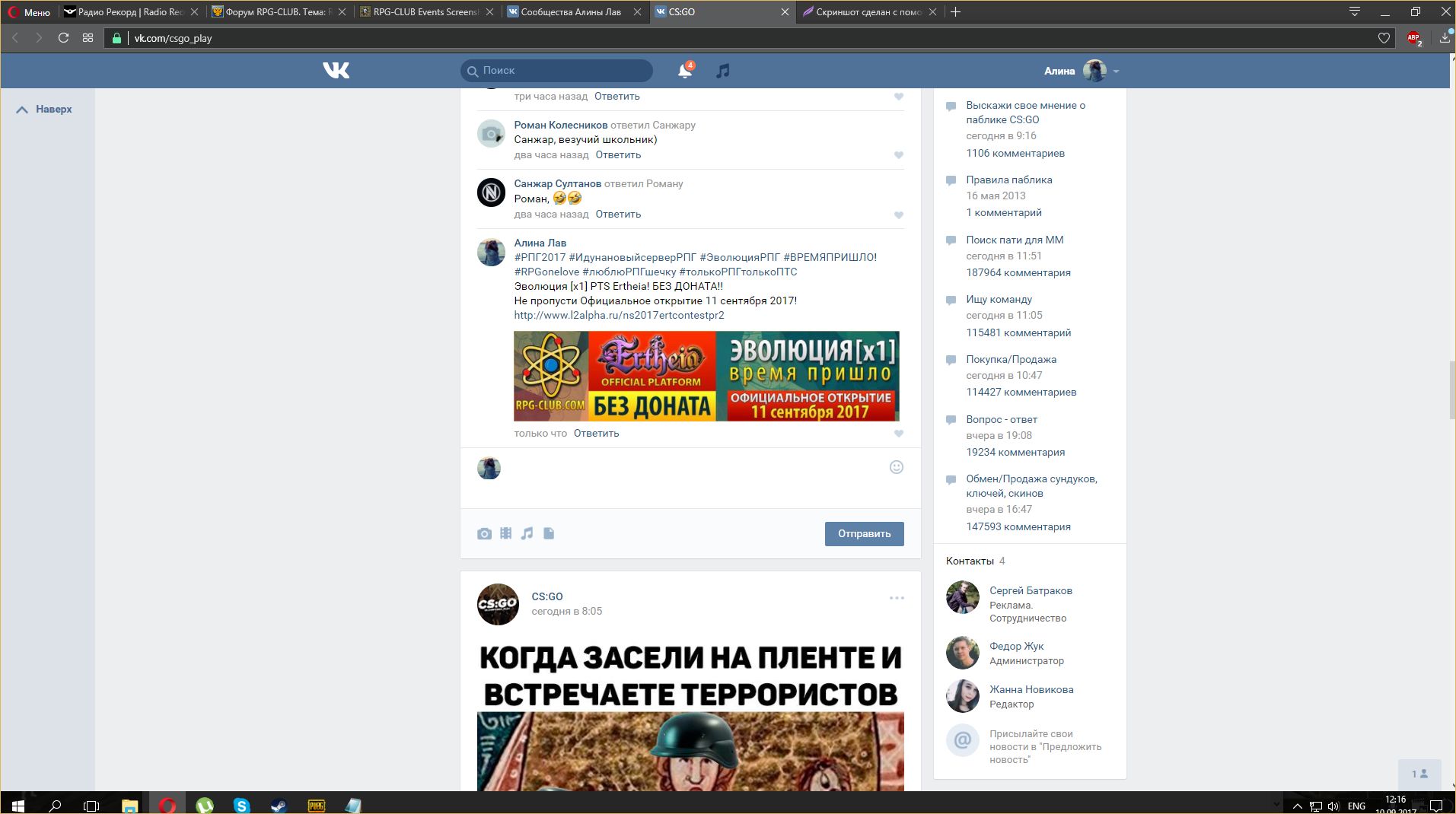This screenshot has height=814, width=1456.
Task: Open discussion Вопрос - ответ
Action: tap(1002, 420)
